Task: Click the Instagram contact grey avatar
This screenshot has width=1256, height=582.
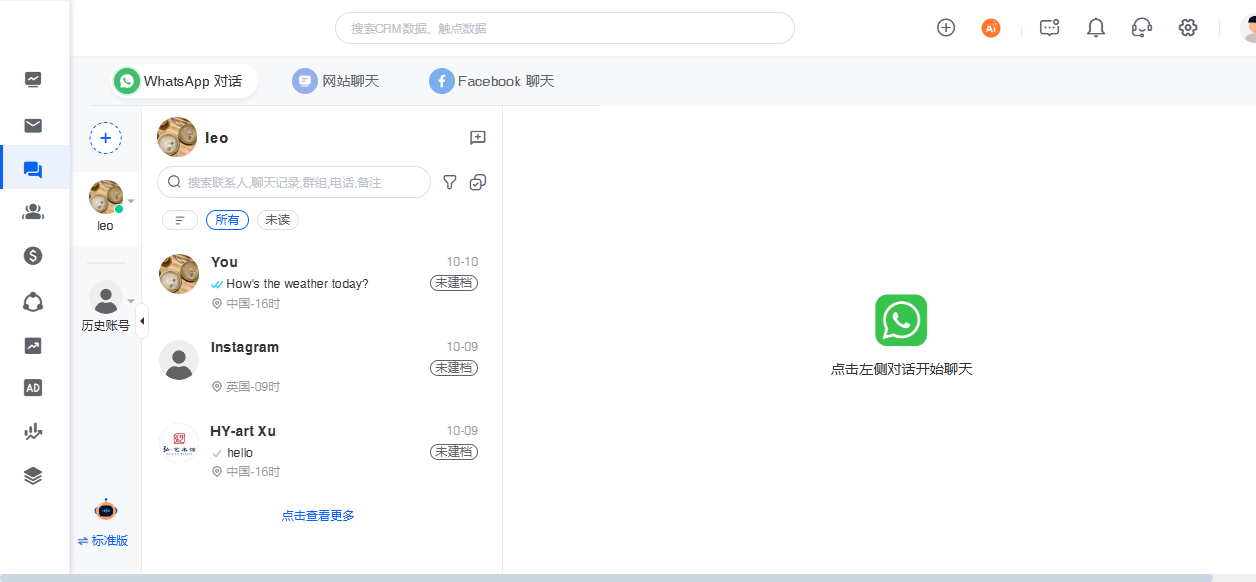Action: 179,360
